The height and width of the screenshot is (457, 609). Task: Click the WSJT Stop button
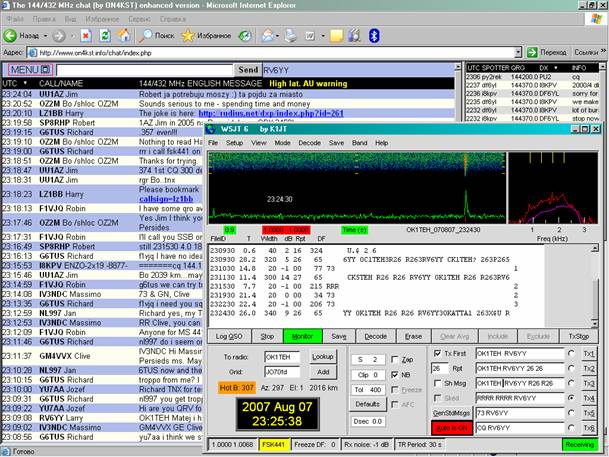[267, 336]
